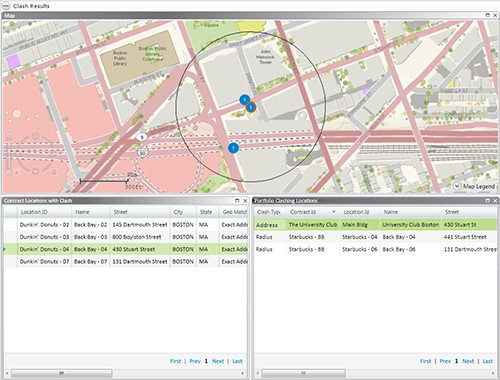Go to Next page in Contract Locations panel
The height and width of the screenshot is (380, 500).
[218, 361]
